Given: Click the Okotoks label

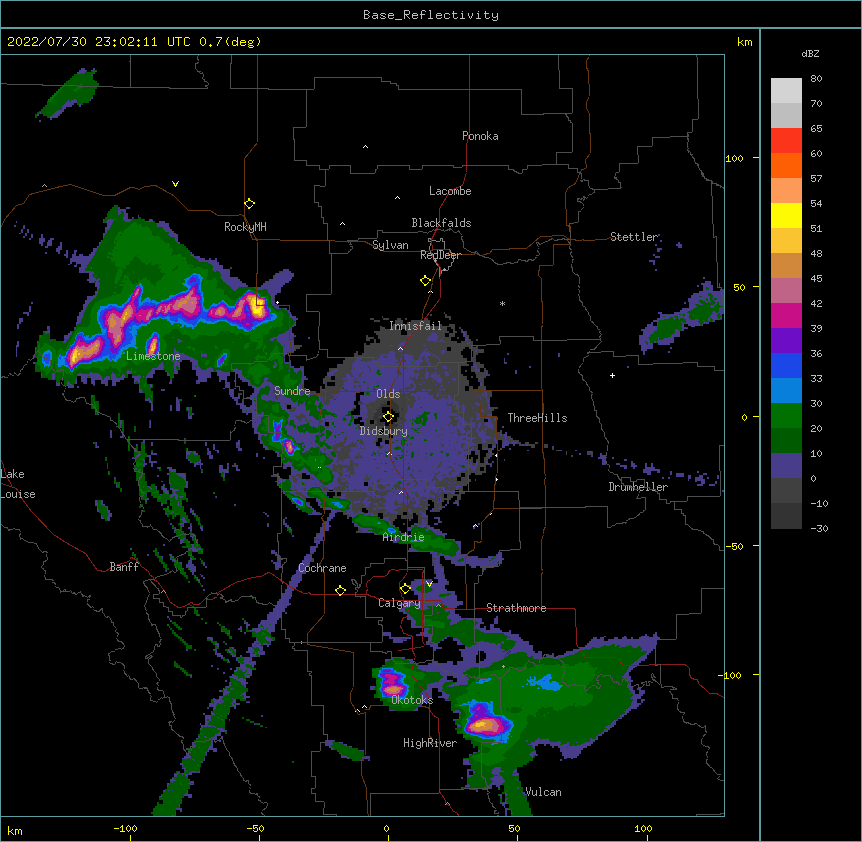Looking at the screenshot, I should click(x=412, y=700).
